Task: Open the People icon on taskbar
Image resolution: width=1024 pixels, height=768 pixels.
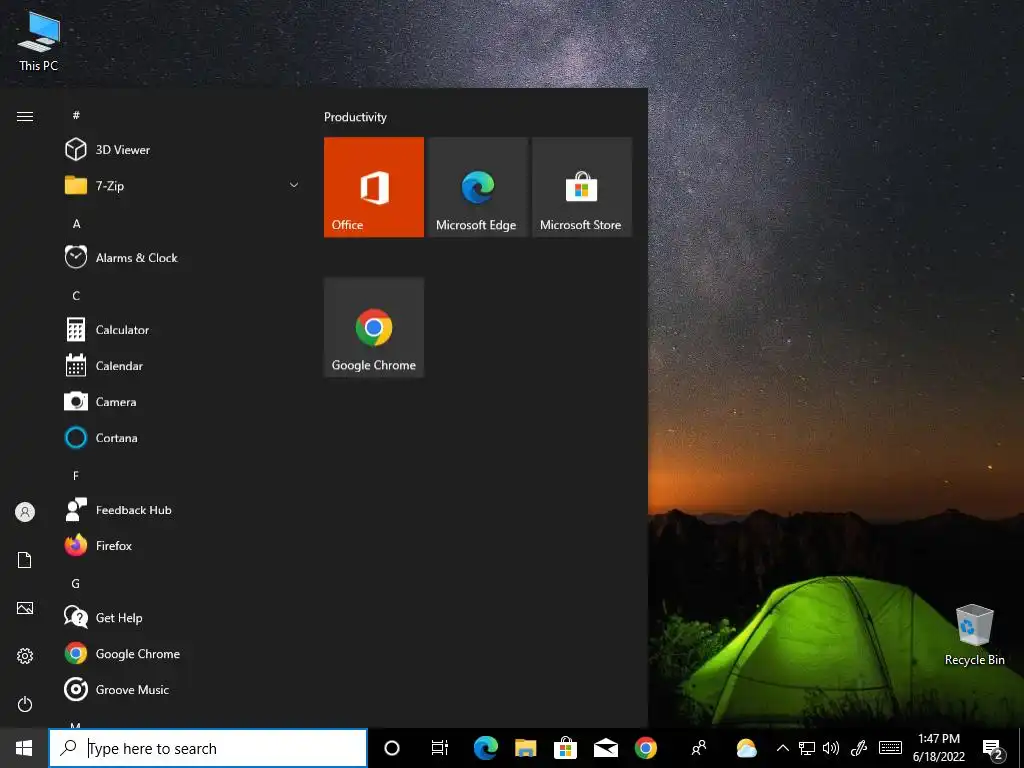Action: (699, 748)
